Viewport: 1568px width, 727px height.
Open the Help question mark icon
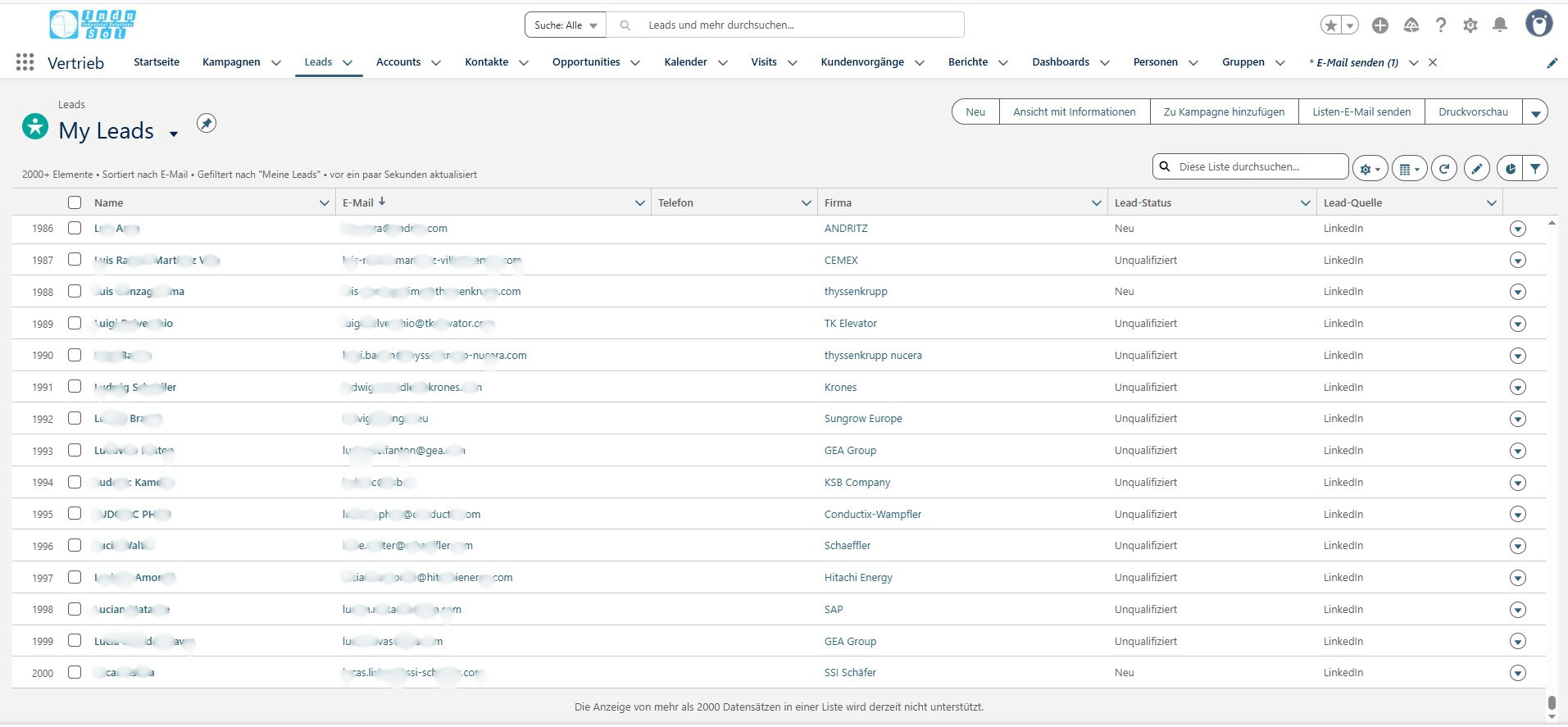point(1441,25)
